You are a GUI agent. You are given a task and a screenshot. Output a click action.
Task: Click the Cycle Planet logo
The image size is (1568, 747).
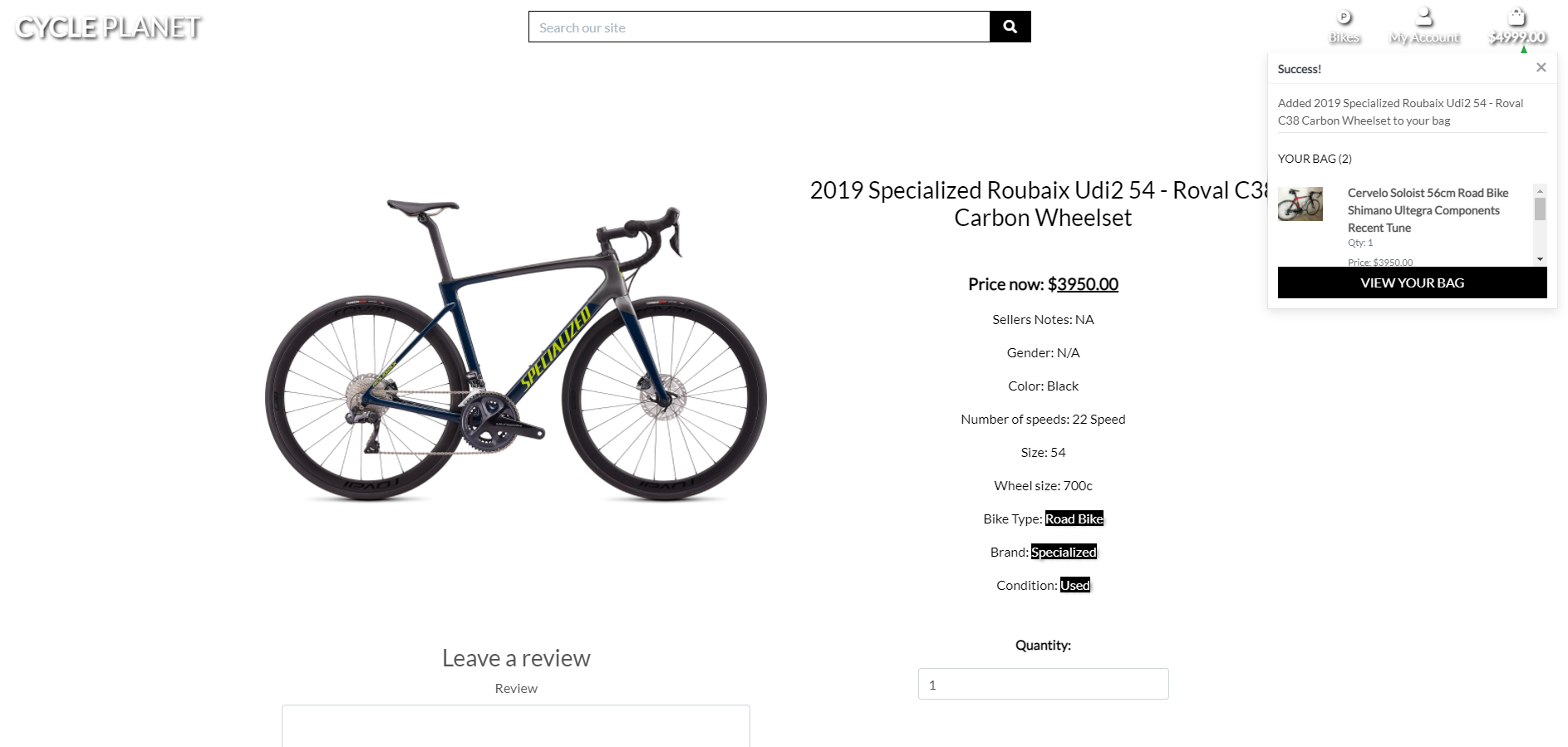coord(109,27)
